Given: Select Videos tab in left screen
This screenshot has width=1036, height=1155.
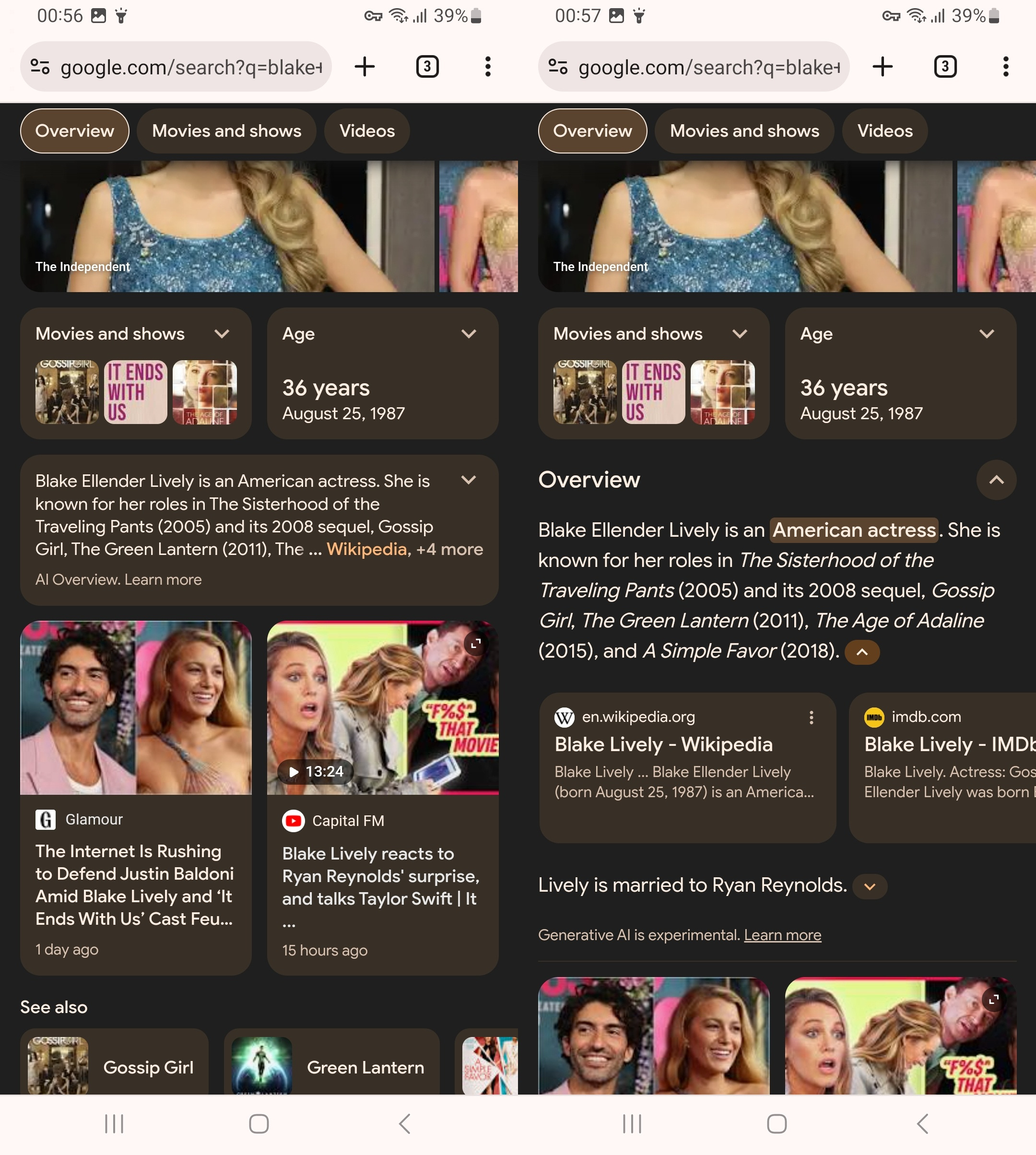Looking at the screenshot, I should (367, 131).
